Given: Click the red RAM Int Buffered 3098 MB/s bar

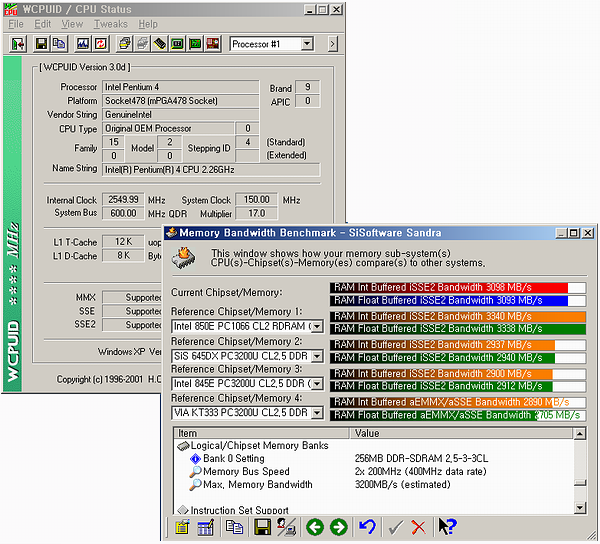Looking at the screenshot, I should (x=458, y=287).
